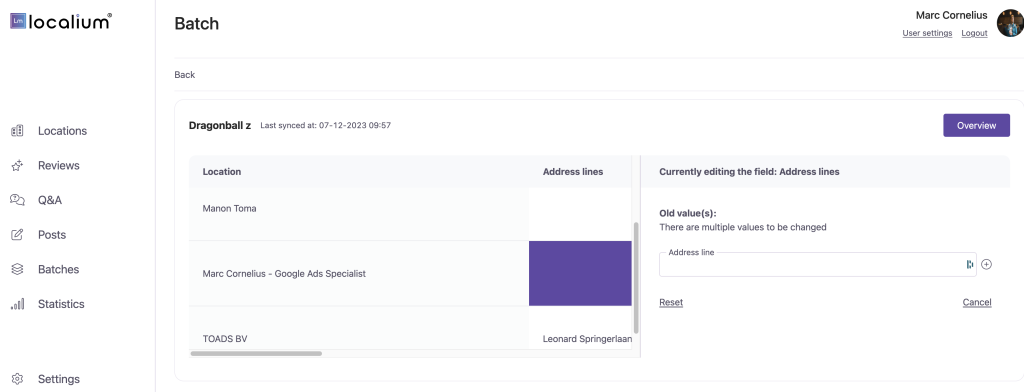The image size is (1024, 392).
Task: Click the vertical scrollbar of the table
Action: [636, 278]
